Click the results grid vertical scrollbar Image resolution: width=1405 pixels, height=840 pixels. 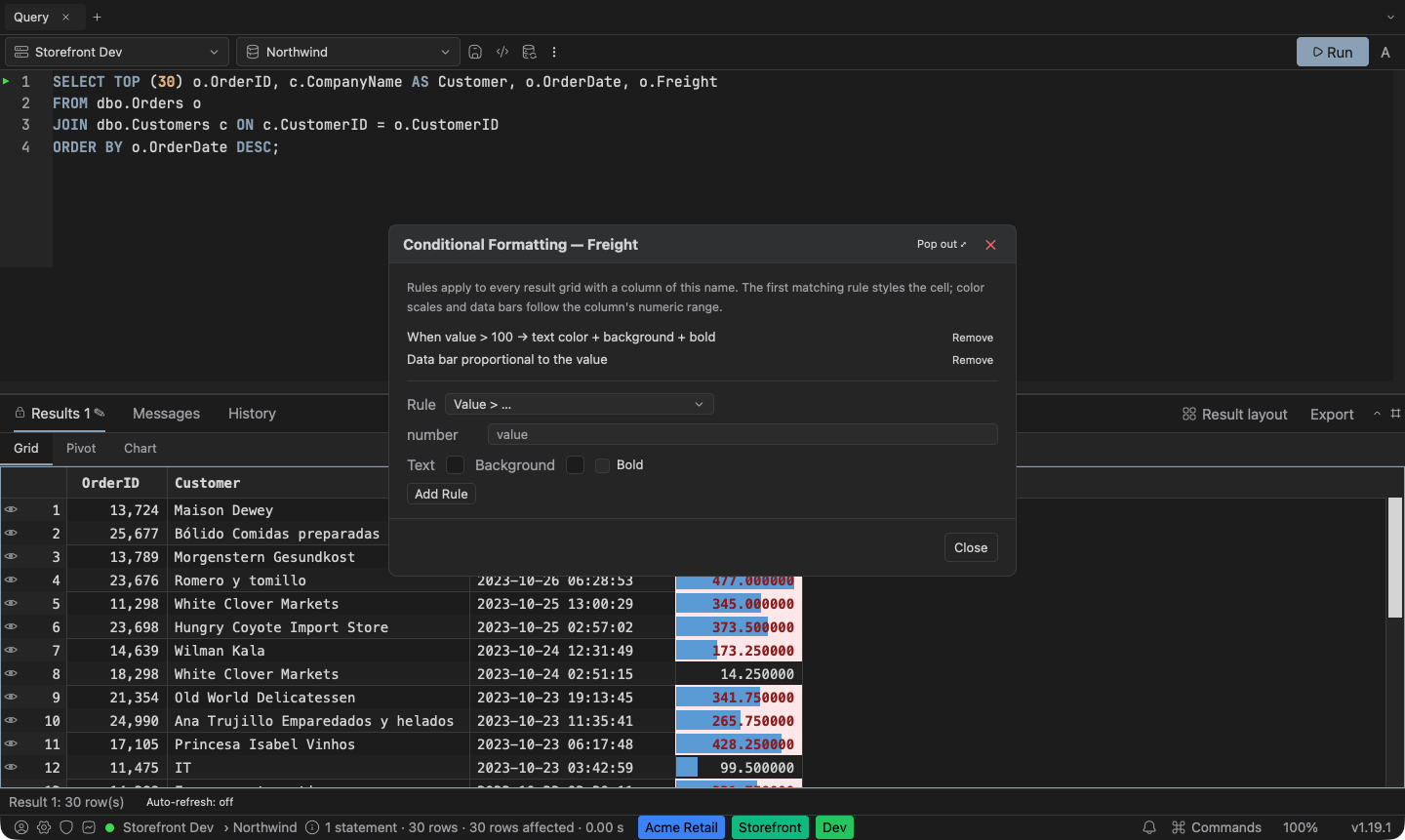[1395, 558]
